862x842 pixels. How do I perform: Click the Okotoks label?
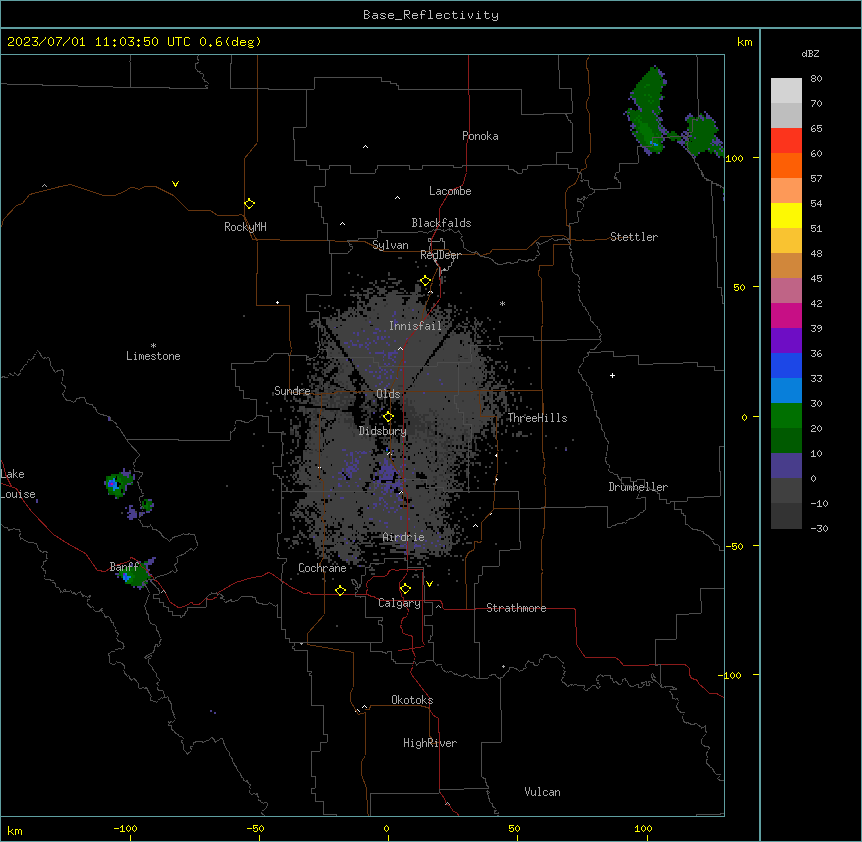pos(412,700)
